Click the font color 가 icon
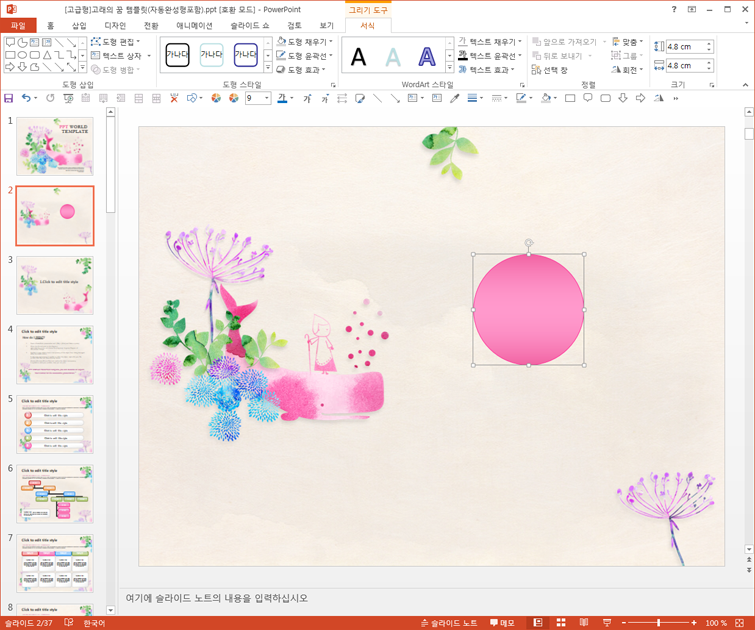The width and height of the screenshot is (755, 630). 283,98
